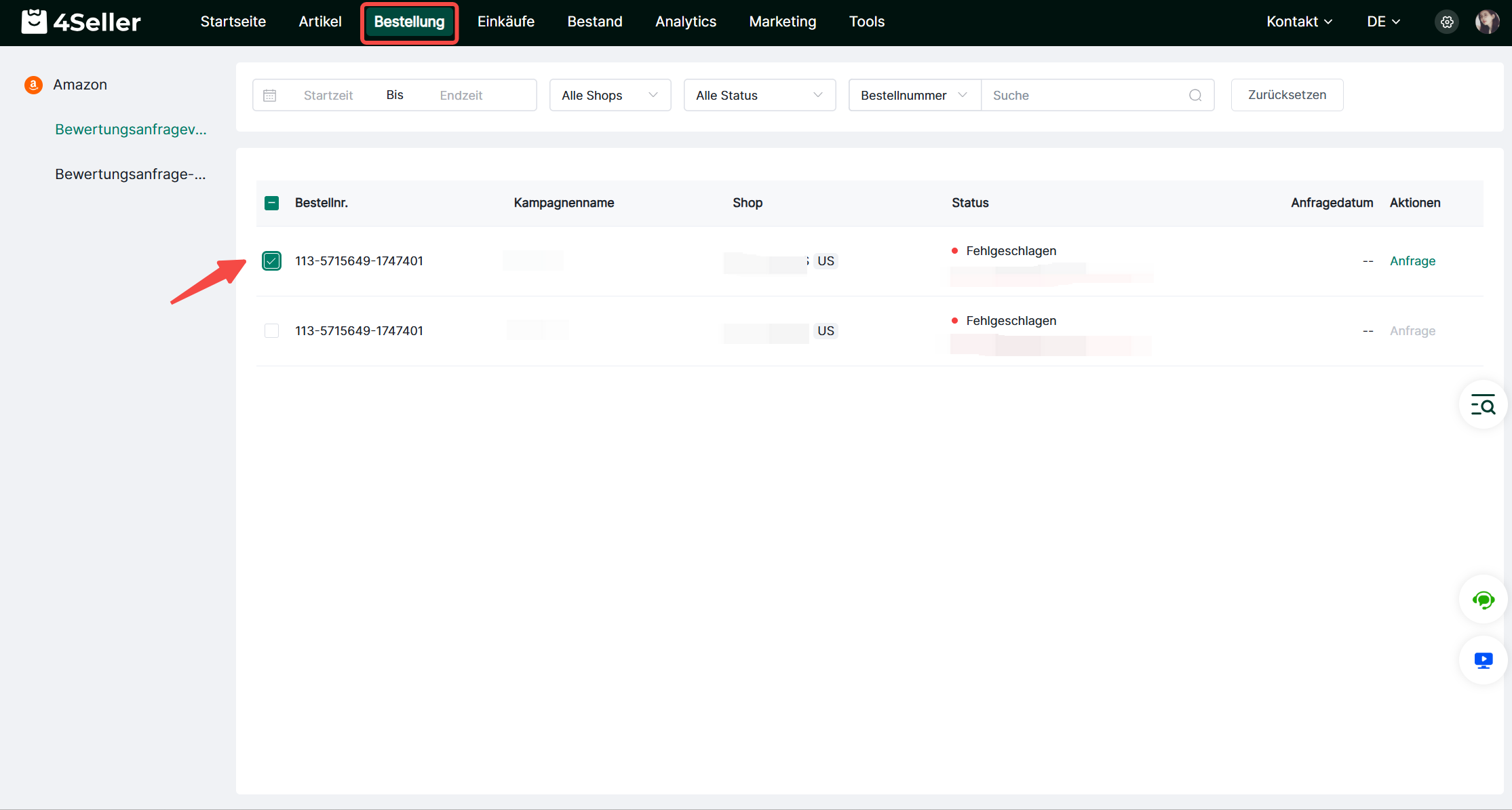This screenshot has height=810, width=1512.
Task: Expand the Alle Status dropdown
Action: pyautogui.click(x=759, y=96)
